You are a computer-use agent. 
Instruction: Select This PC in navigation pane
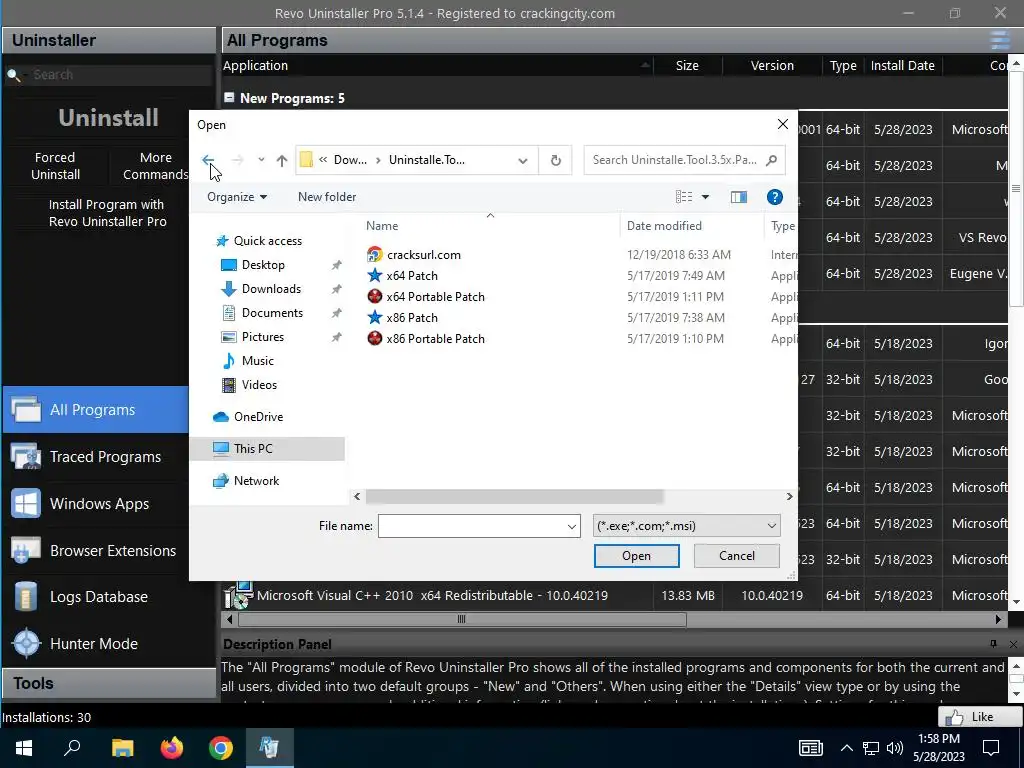(x=267, y=449)
